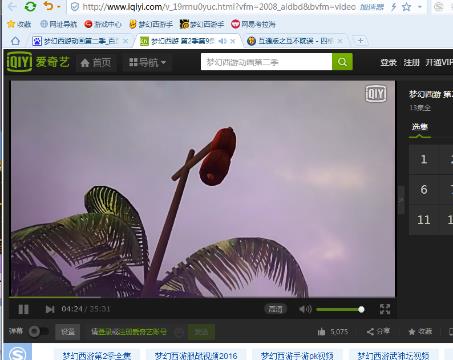Open the 开通VIP link
Viewport: 453px width, 360px height.
click(439, 62)
